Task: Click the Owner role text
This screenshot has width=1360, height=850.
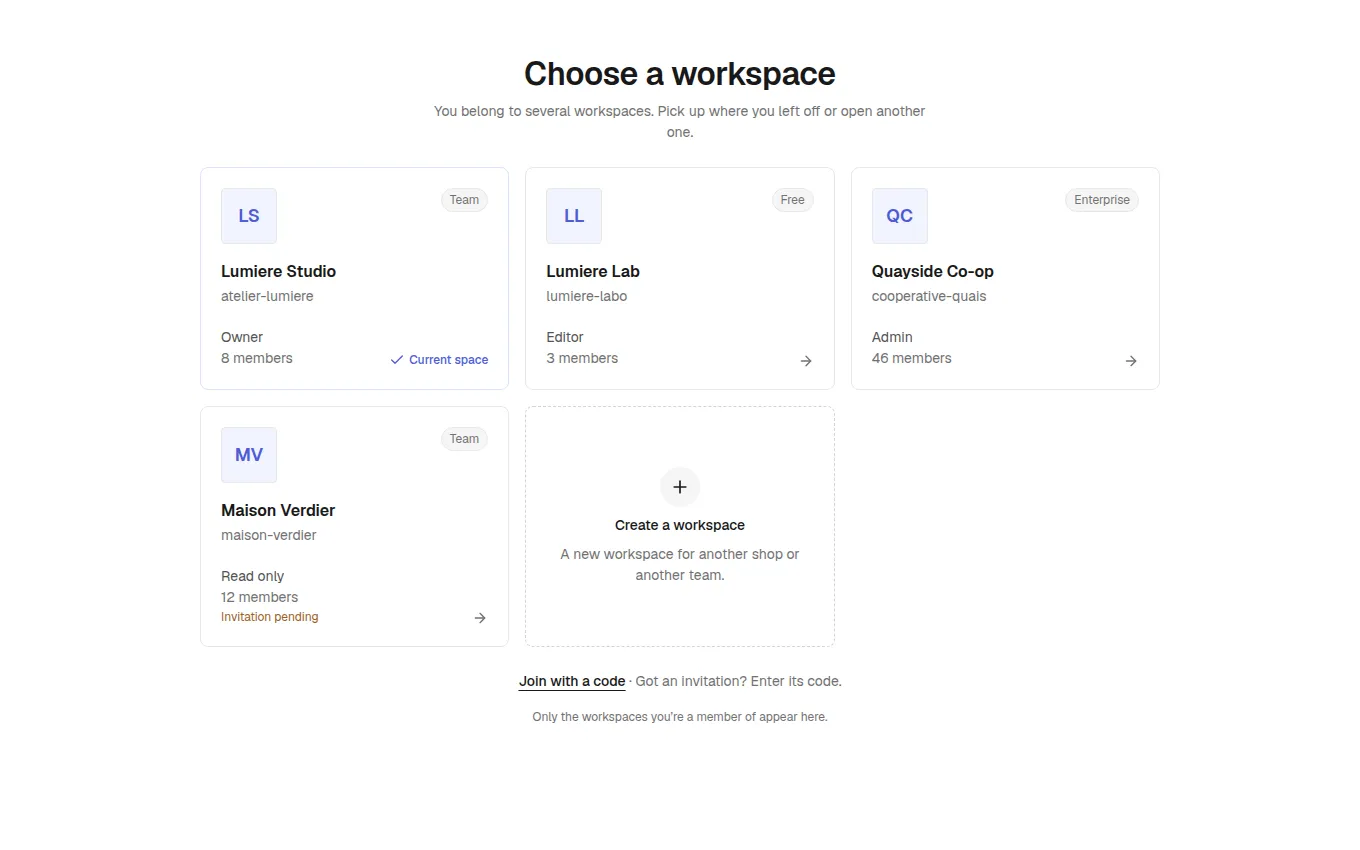Action: pyautogui.click(x=242, y=337)
